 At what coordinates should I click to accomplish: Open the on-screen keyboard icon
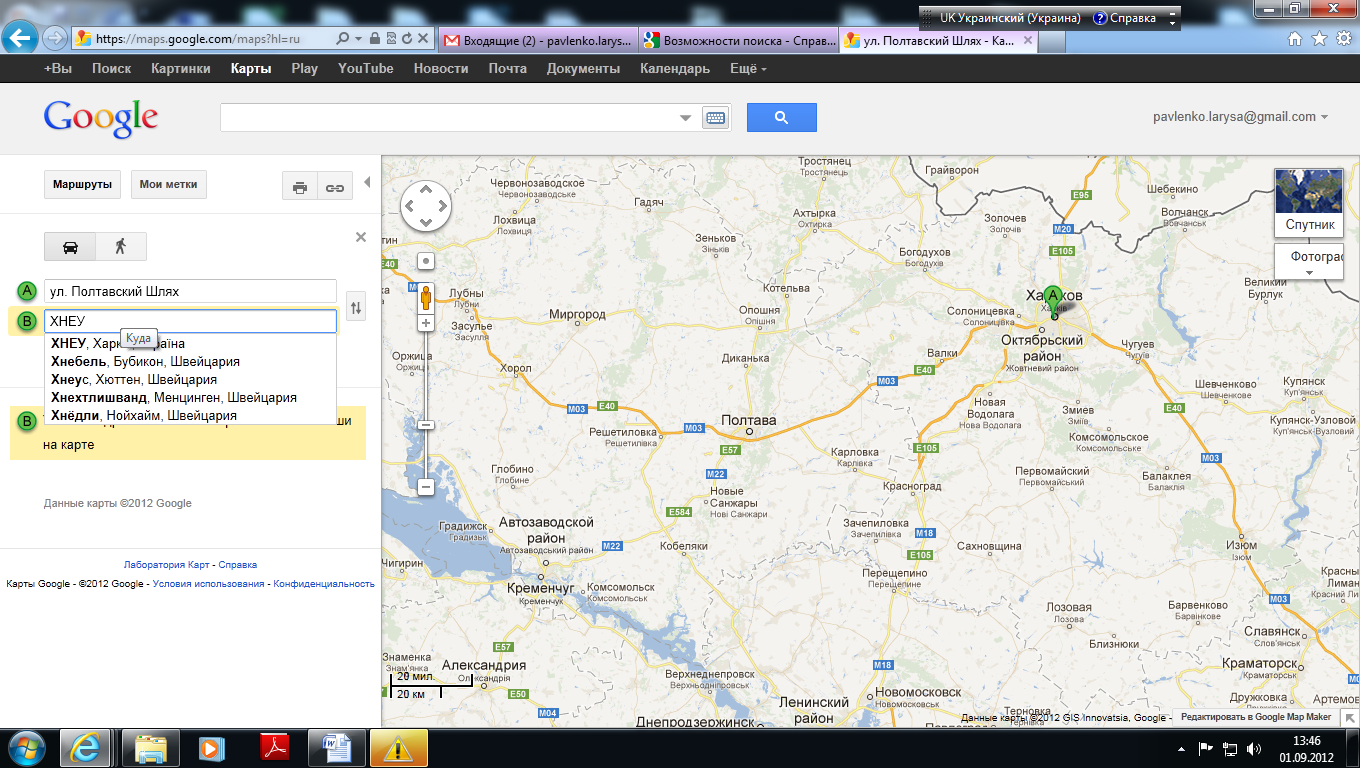coord(715,117)
